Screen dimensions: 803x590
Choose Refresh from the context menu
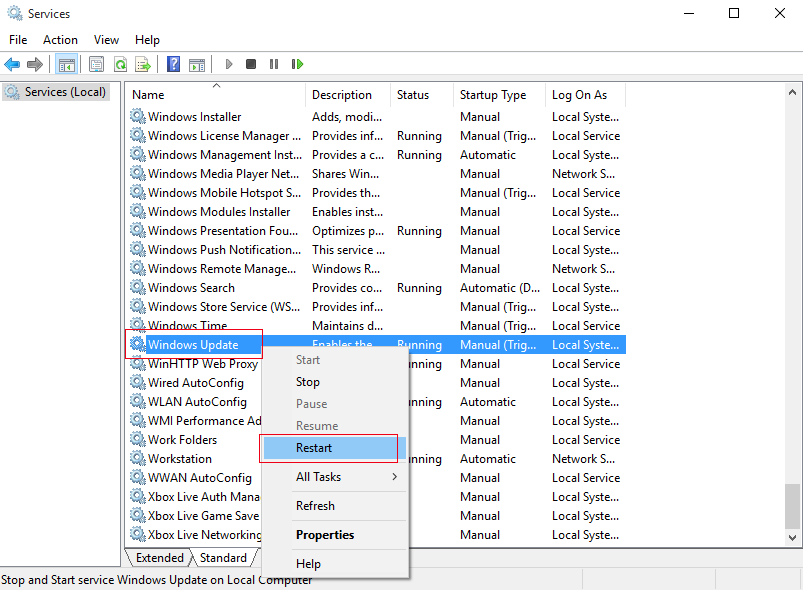[335, 506]
